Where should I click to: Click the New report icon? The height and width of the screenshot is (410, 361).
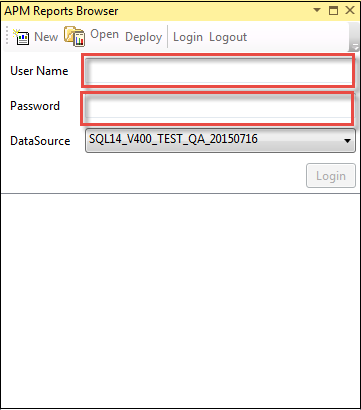tap(21, 37)
